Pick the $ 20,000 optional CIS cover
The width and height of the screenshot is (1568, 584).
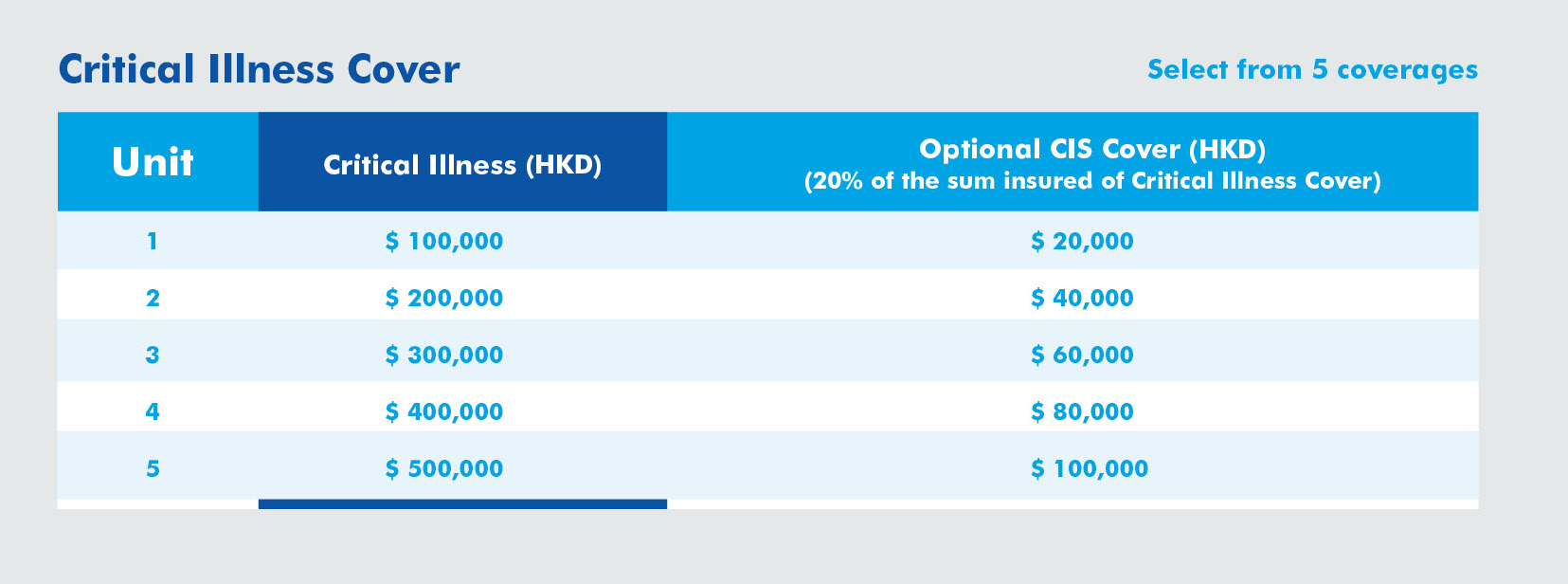pos(1082,241)
